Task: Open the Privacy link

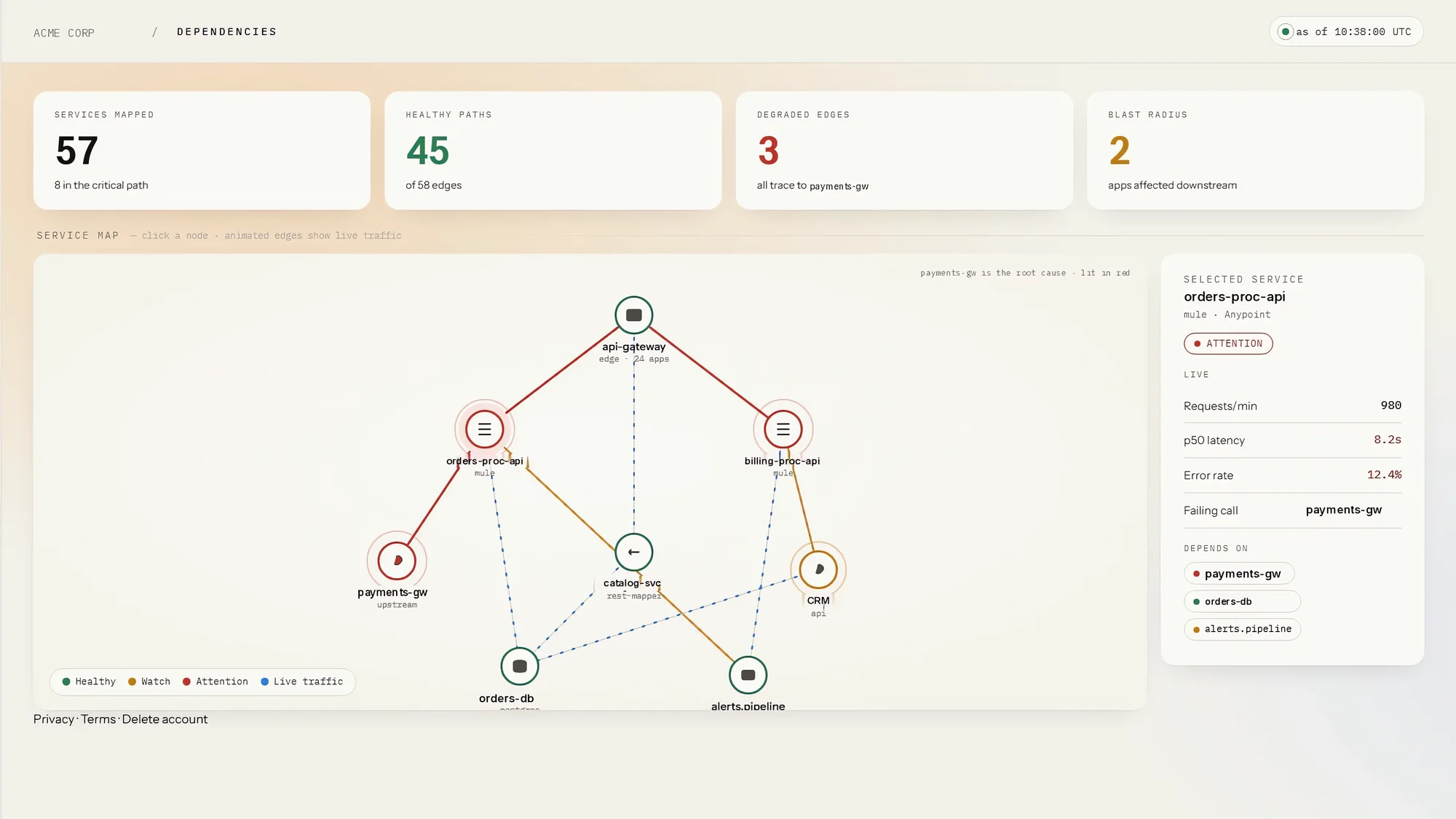Action: pyautogui.click(x=54, y=719)
